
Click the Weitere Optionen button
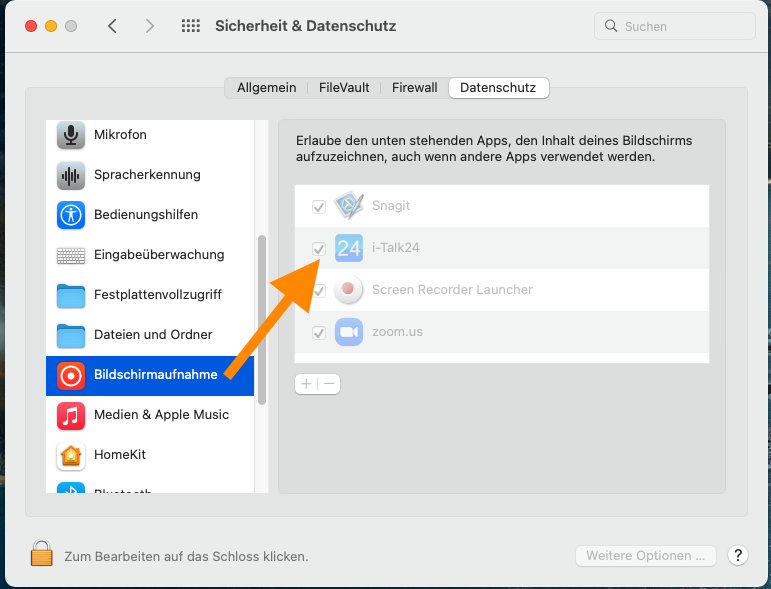point(646,556)
